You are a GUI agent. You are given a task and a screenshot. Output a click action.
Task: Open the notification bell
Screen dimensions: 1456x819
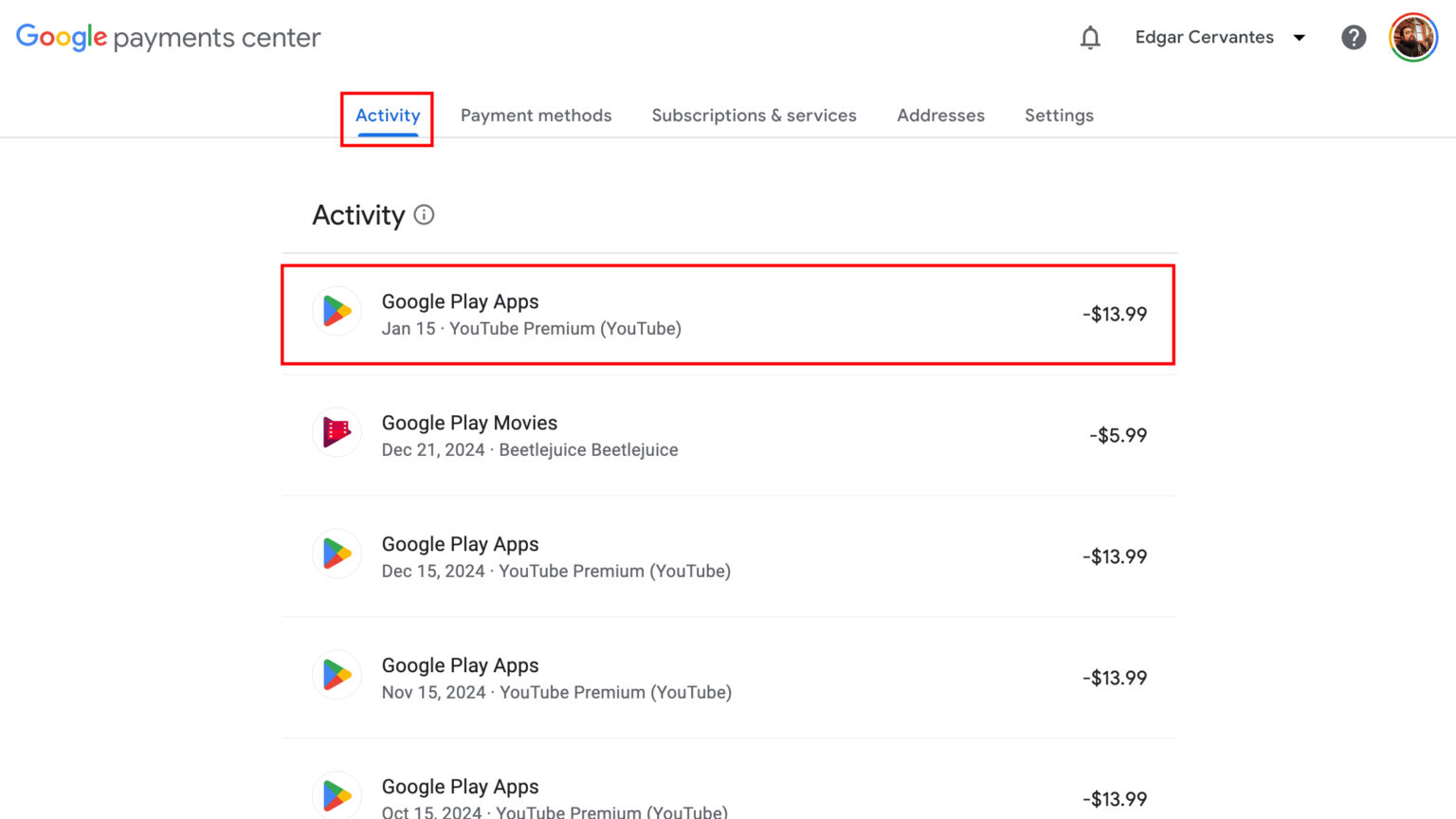(1090, 37)
